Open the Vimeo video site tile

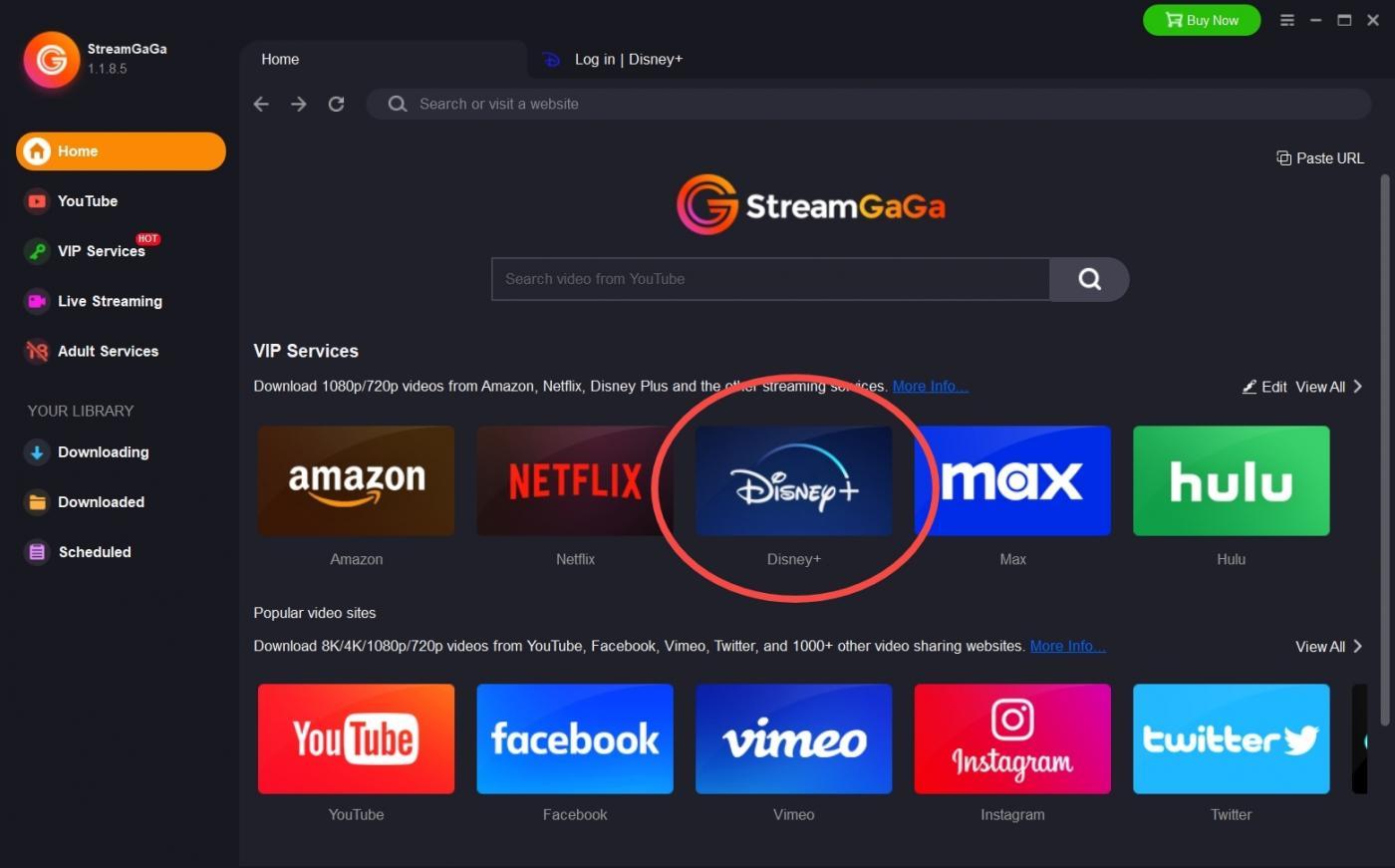tap(794, 739)
